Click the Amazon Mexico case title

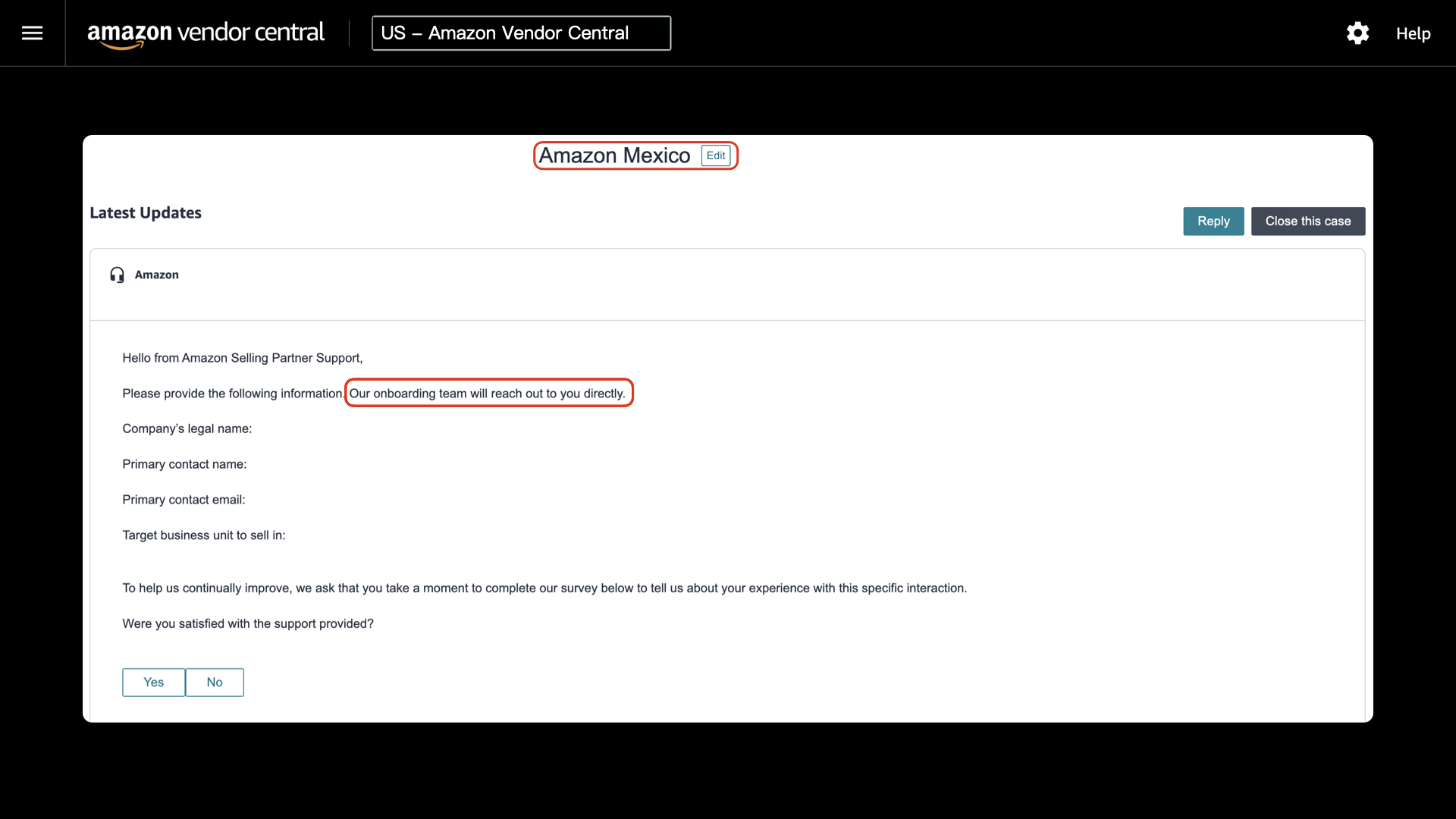pyautogui.click(x=614, y=155)
